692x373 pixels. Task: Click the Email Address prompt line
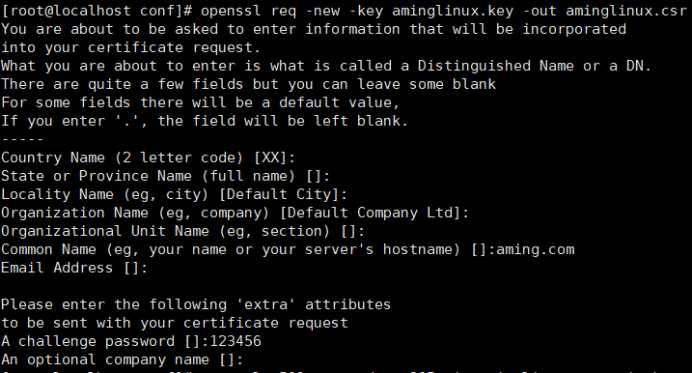click(74, 268)
